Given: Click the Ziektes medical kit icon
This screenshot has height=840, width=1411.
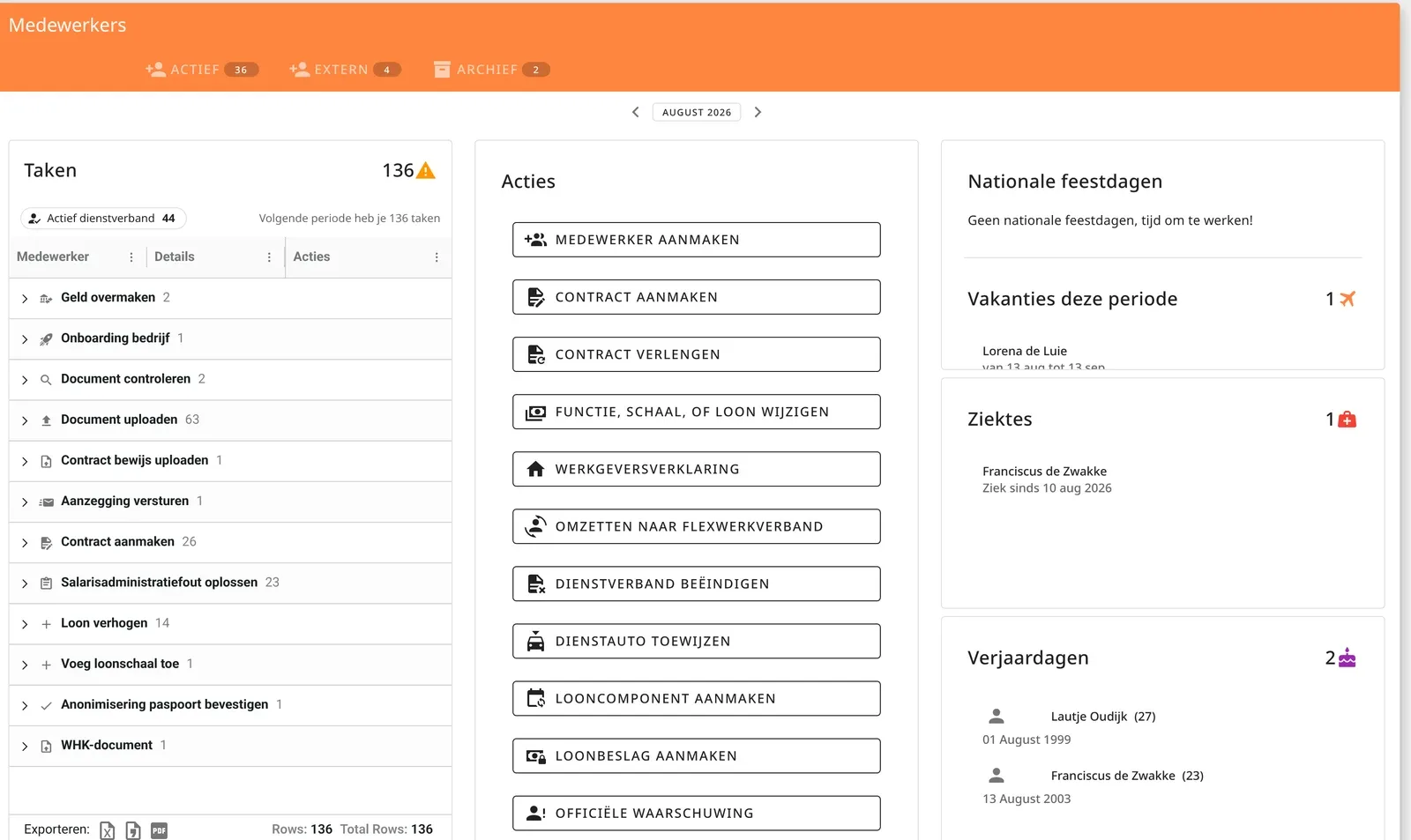Looking at the screenshot, I should pos(1348,420).
